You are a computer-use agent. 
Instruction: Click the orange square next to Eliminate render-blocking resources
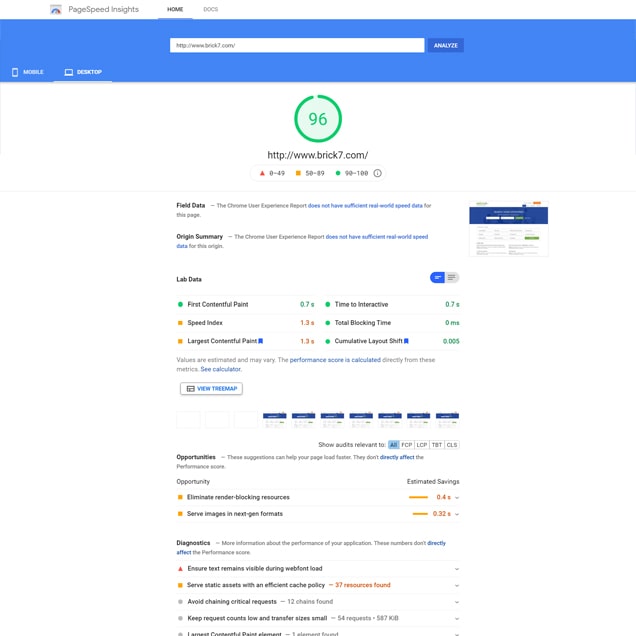(x=180, y=497)
